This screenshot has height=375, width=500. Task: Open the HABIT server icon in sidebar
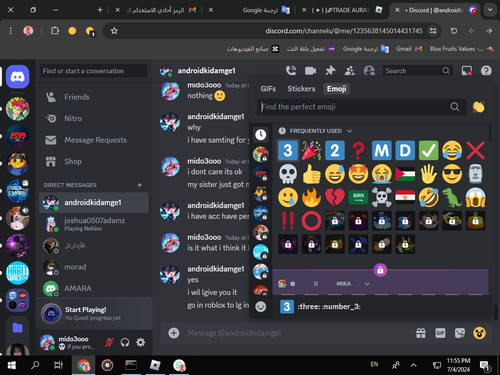(17, 273)
